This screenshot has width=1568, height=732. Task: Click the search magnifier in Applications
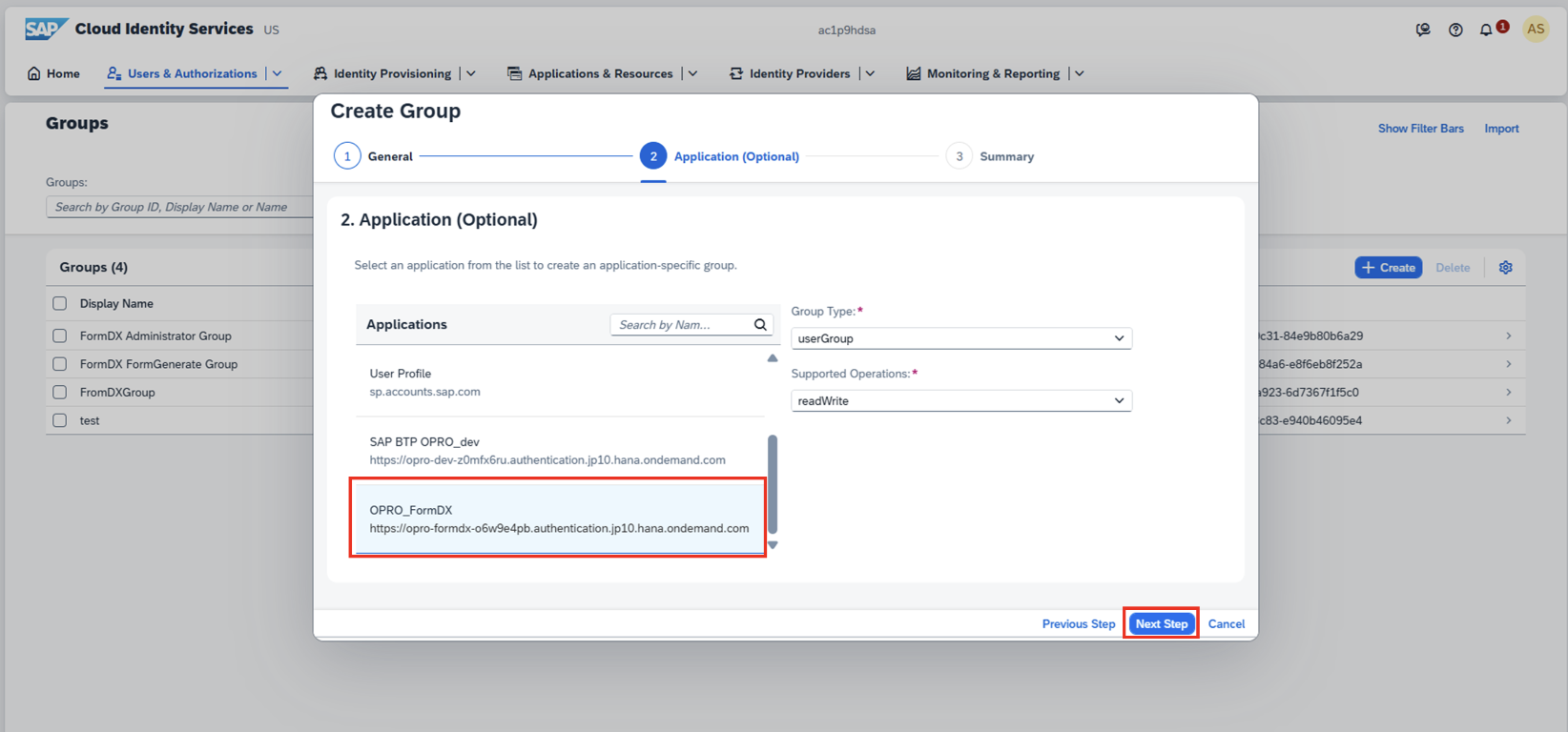[760, 325]
